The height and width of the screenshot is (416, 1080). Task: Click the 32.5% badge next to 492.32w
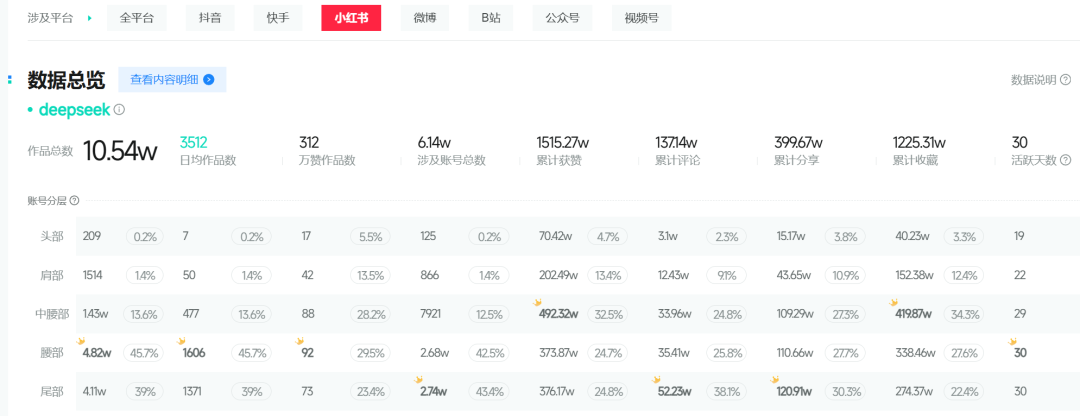pos(609,314)
